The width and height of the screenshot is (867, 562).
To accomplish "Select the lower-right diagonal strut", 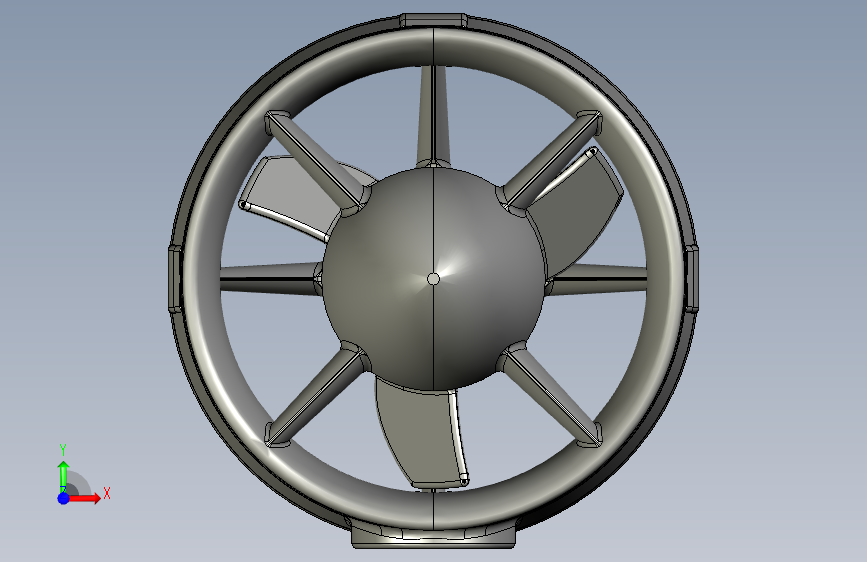I will (550, 394).
